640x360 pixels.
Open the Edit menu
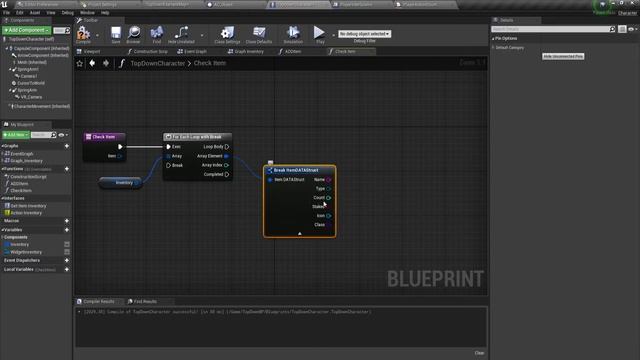20,13
